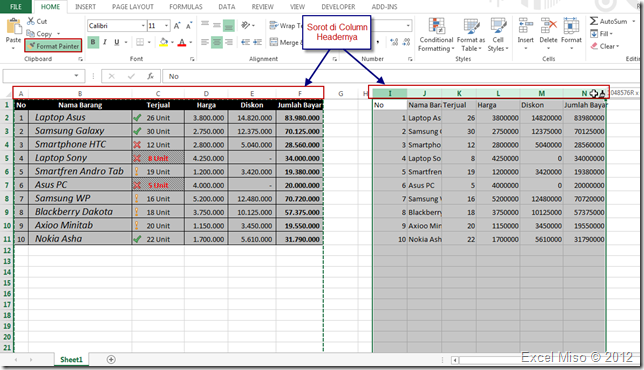This screenshot has width=644, height=370.
Task: Toggle Italic formatting
Action: pyautogui.click(x=105, y=42)
